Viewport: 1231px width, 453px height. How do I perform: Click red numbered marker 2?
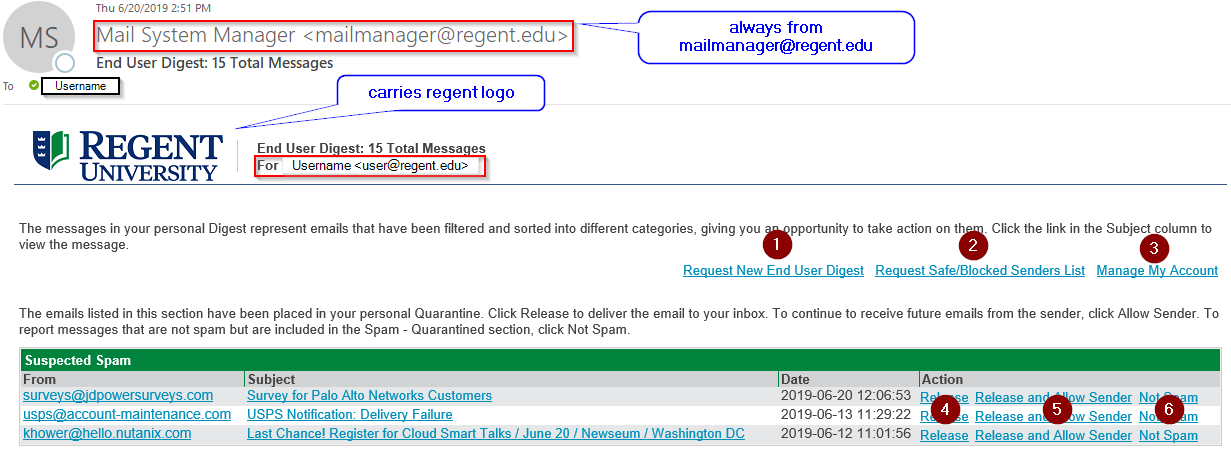pyautogui.click(x=971, y=245)
